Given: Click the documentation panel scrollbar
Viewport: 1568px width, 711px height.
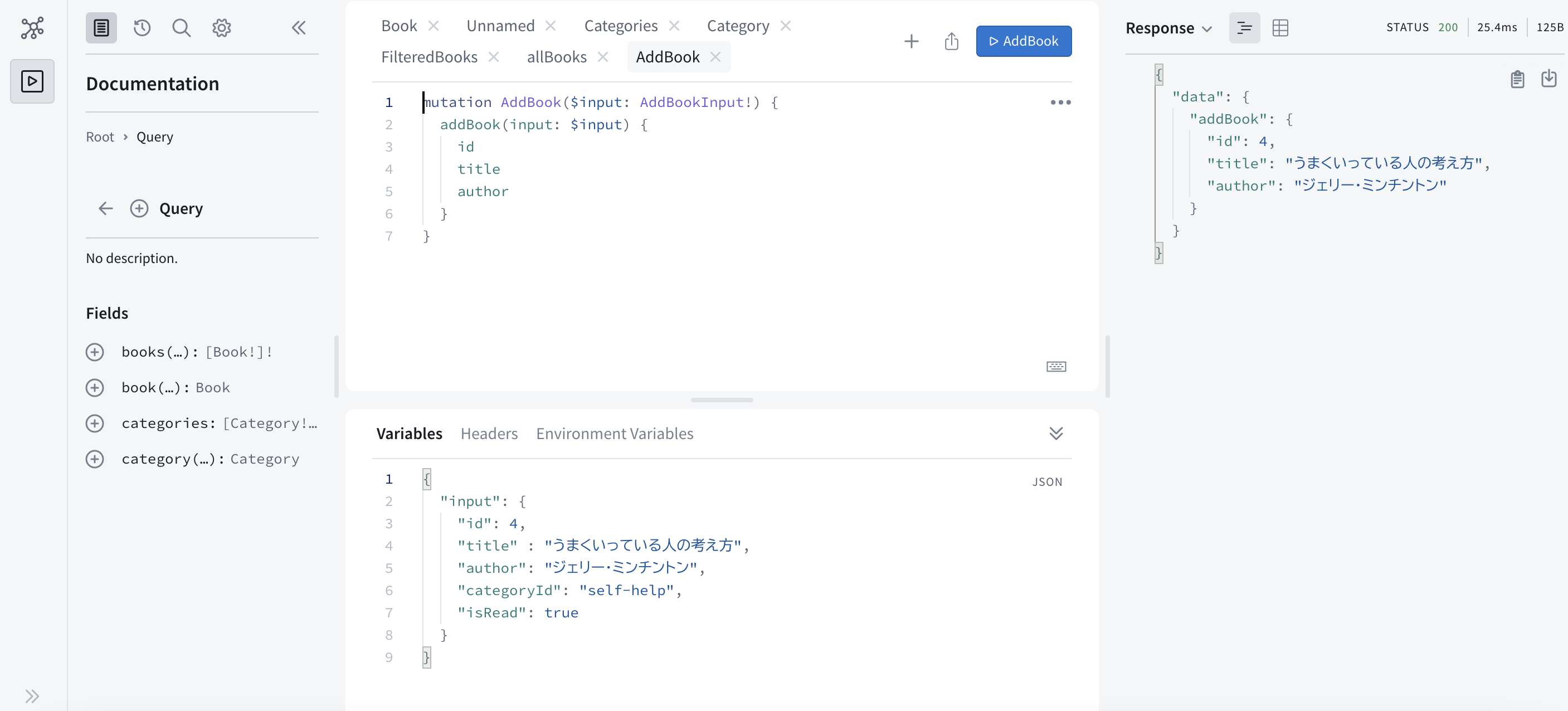Looking at the screenshot, I should [337, 367].
